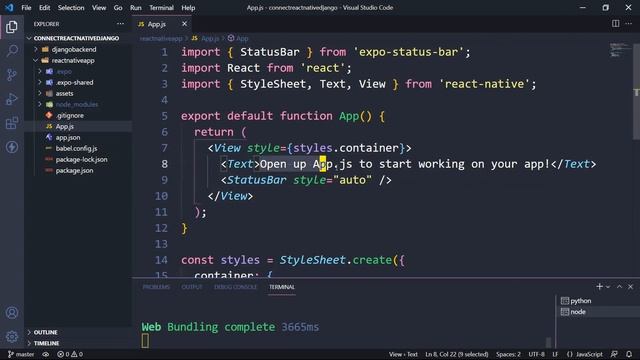Viewport: 640px width, 360px height.
Task: Change encoding via UTF-8 status item
Action: coord(536,354)
